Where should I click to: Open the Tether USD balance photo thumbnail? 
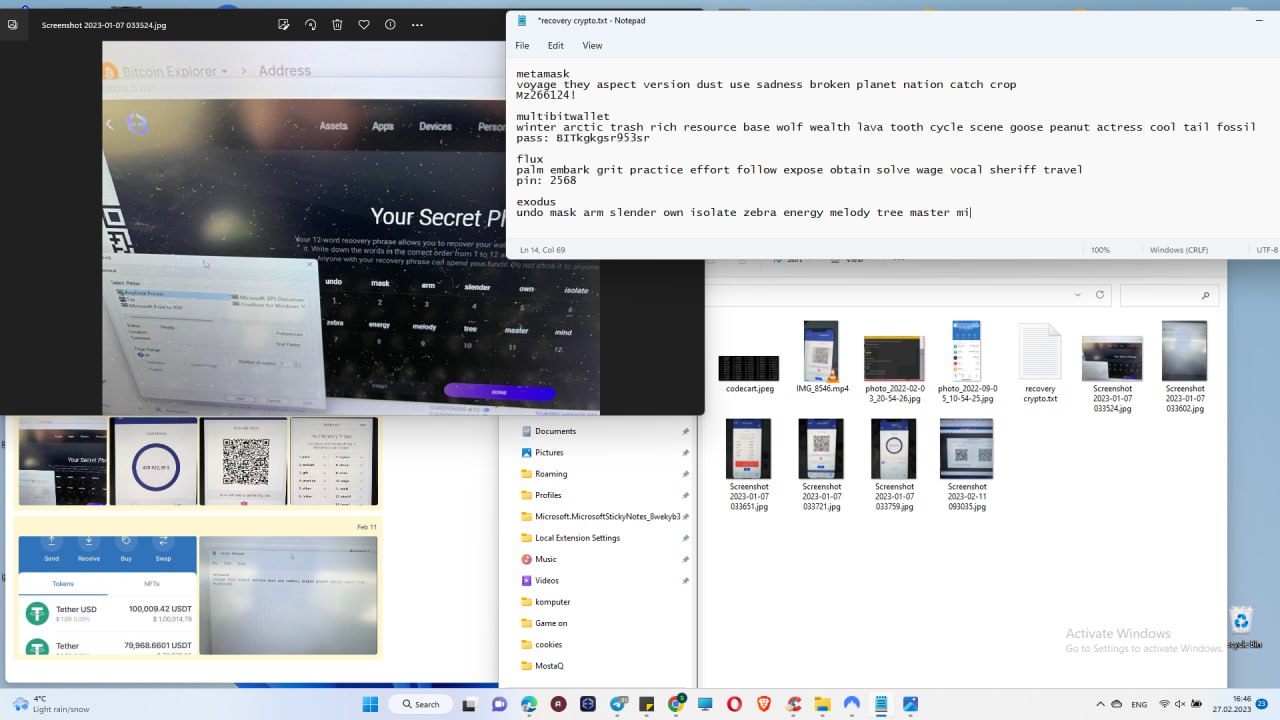[107, 595]
